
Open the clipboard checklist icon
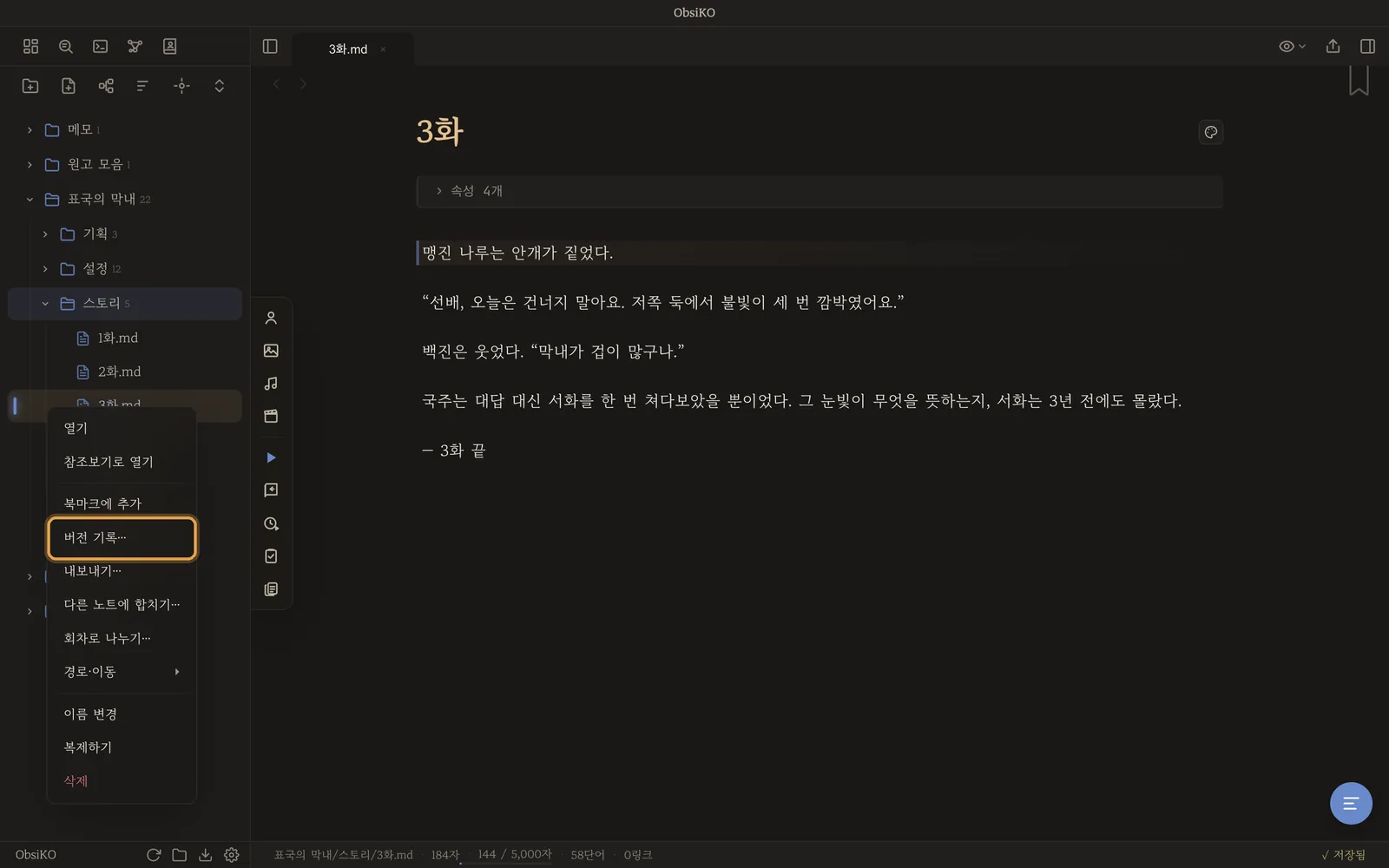(271, 556)
